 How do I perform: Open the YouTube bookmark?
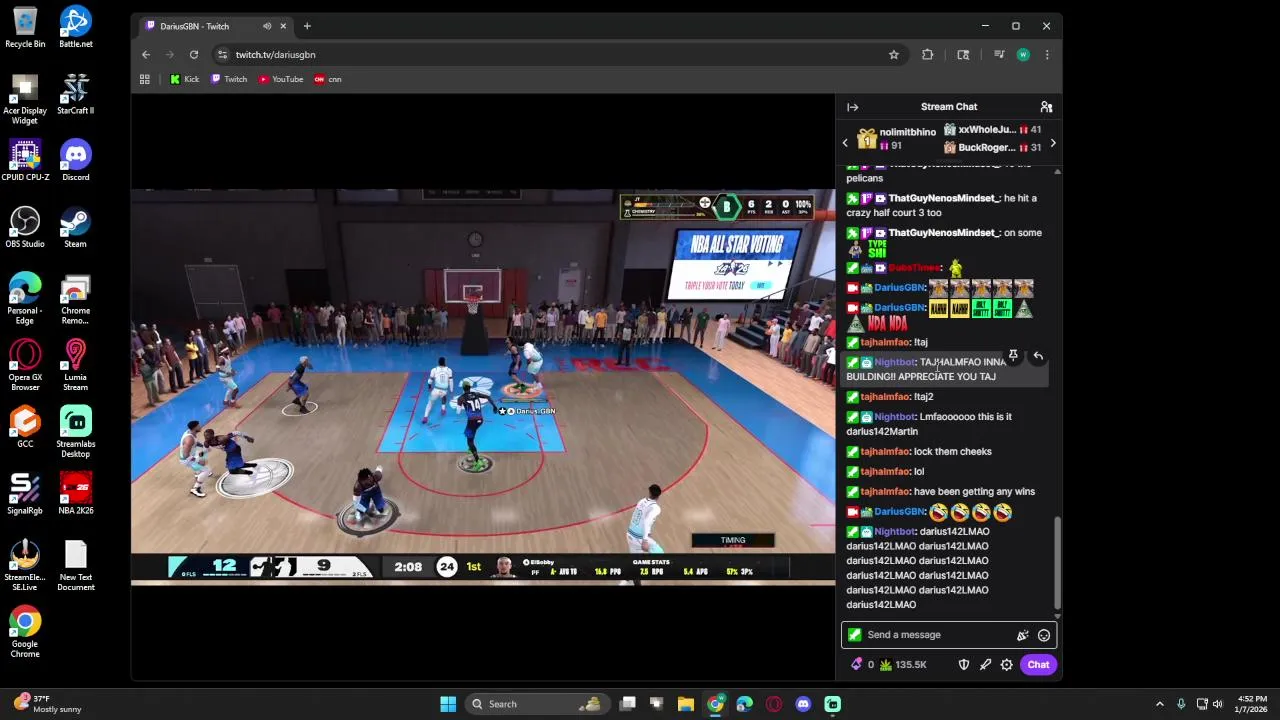(281, 79)
